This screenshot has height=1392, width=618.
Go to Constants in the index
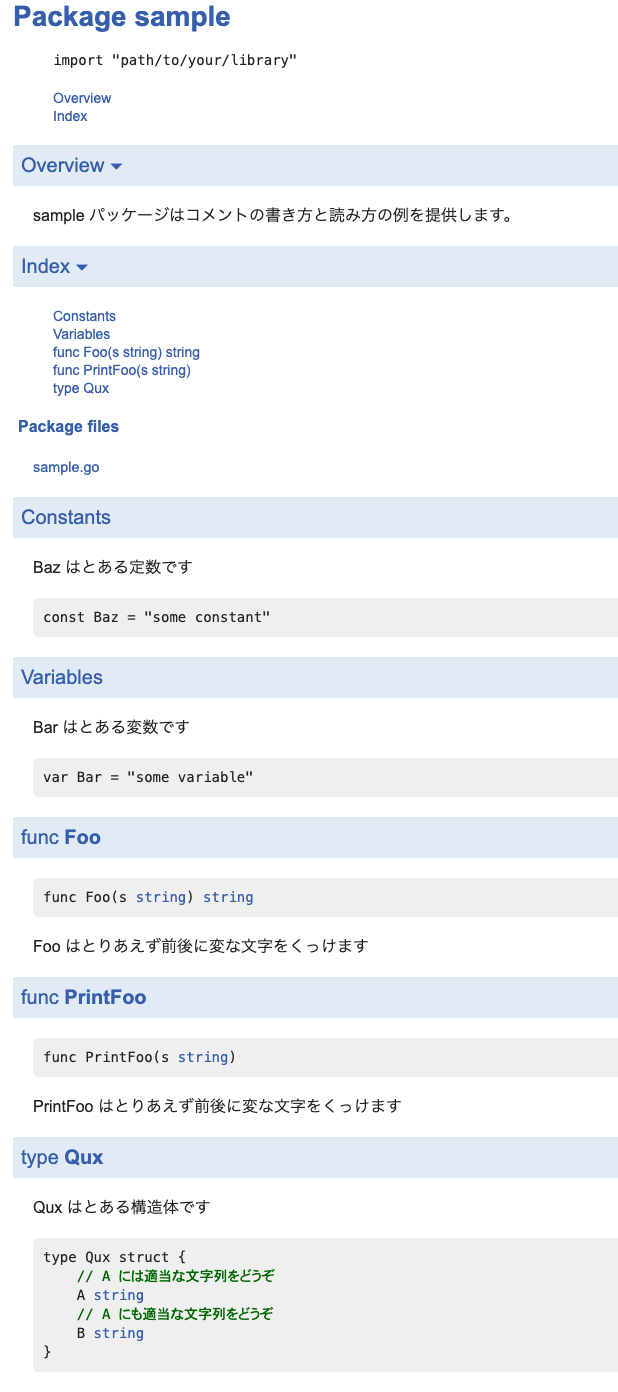click(x=84, y=316)
